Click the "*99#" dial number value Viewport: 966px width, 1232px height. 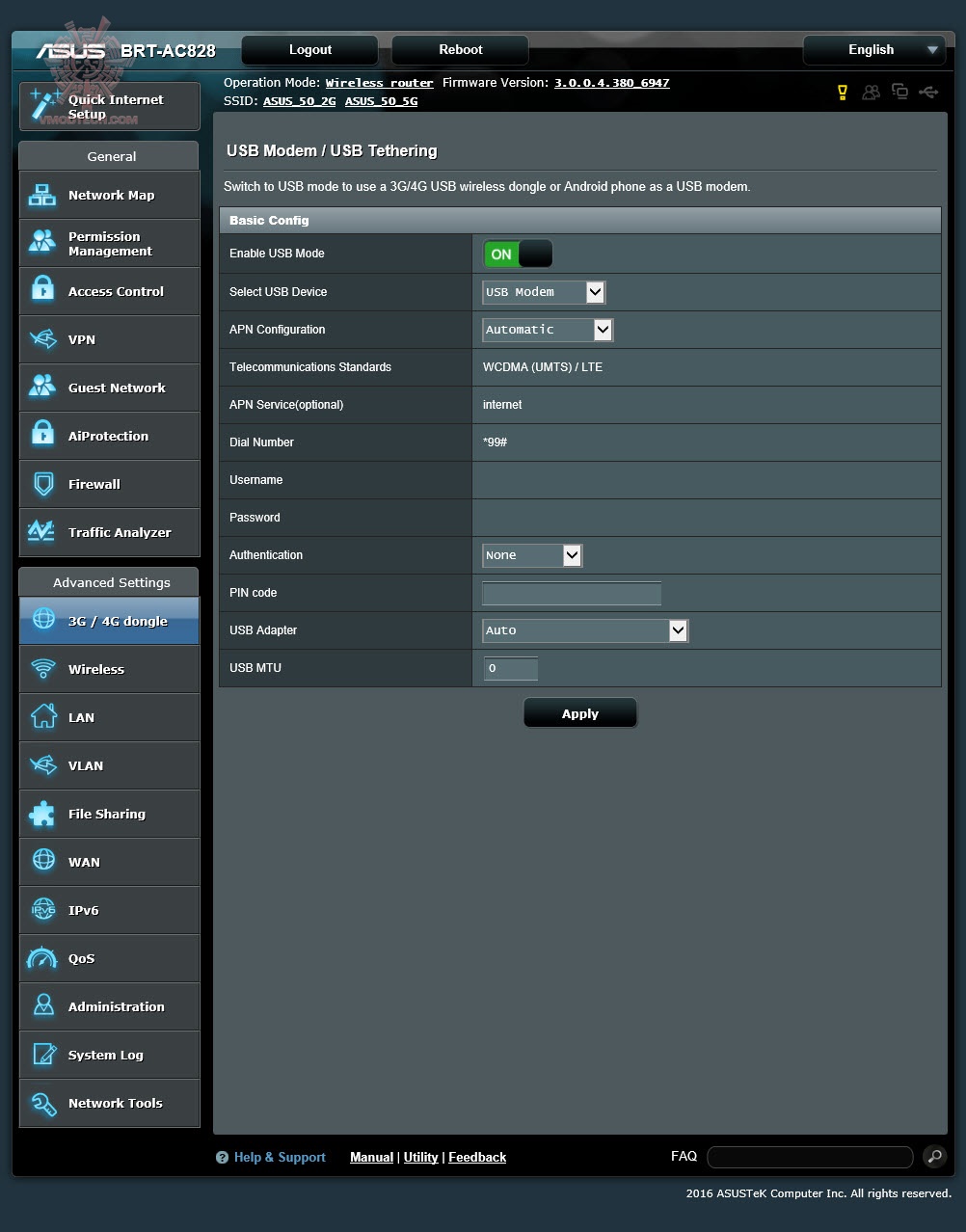pos(495,442)
